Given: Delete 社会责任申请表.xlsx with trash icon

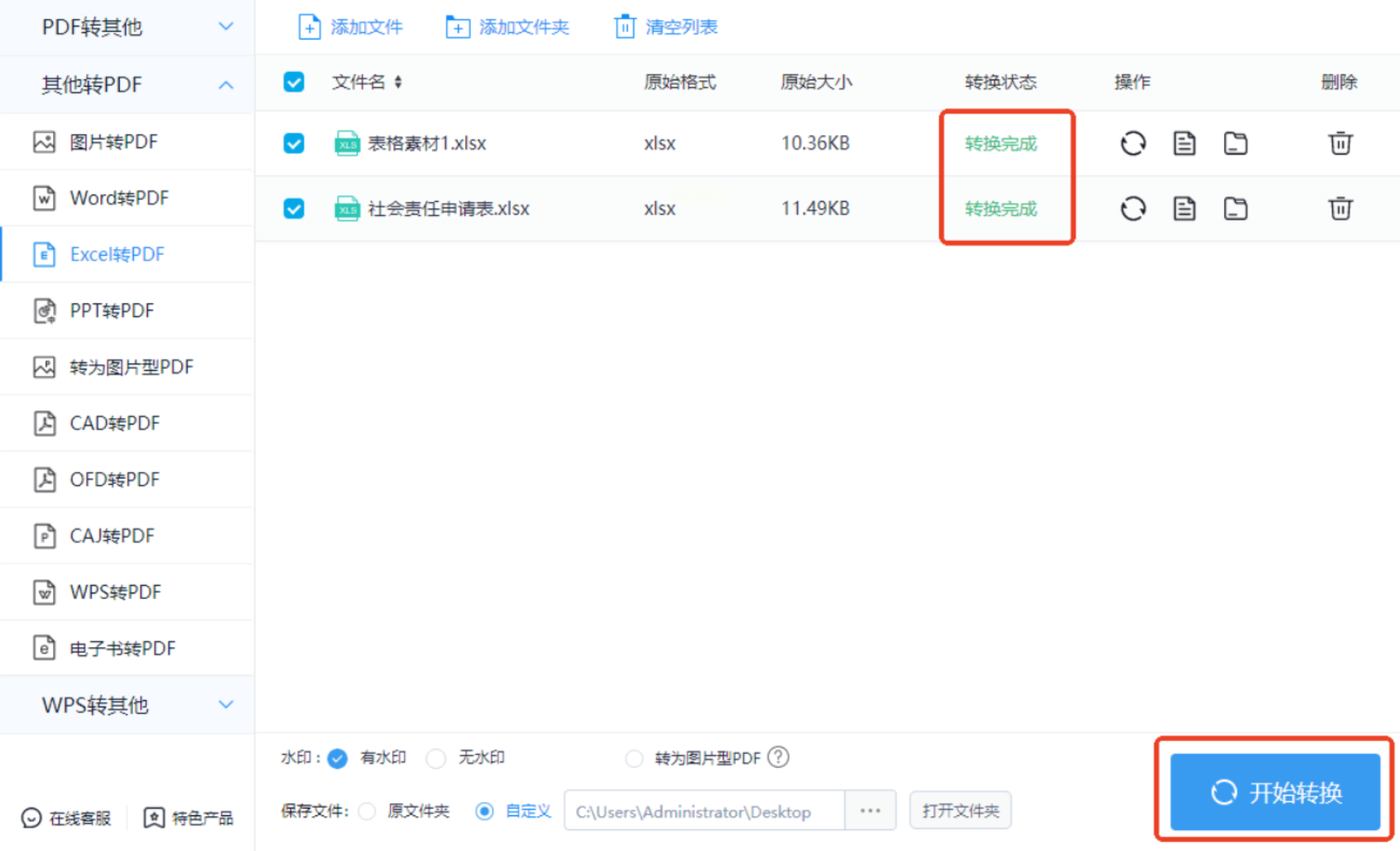Looking at the screenshot, I should pos(1340,209).
